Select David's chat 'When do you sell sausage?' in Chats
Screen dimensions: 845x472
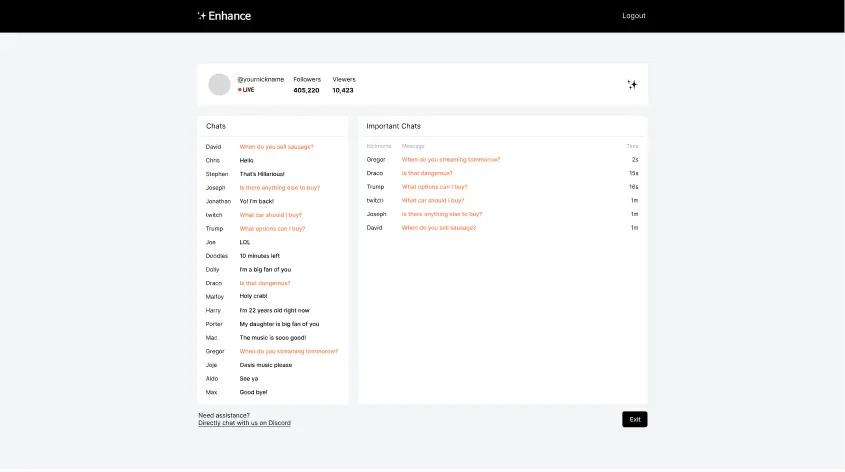pyautogui.click(x=276, y=147)
